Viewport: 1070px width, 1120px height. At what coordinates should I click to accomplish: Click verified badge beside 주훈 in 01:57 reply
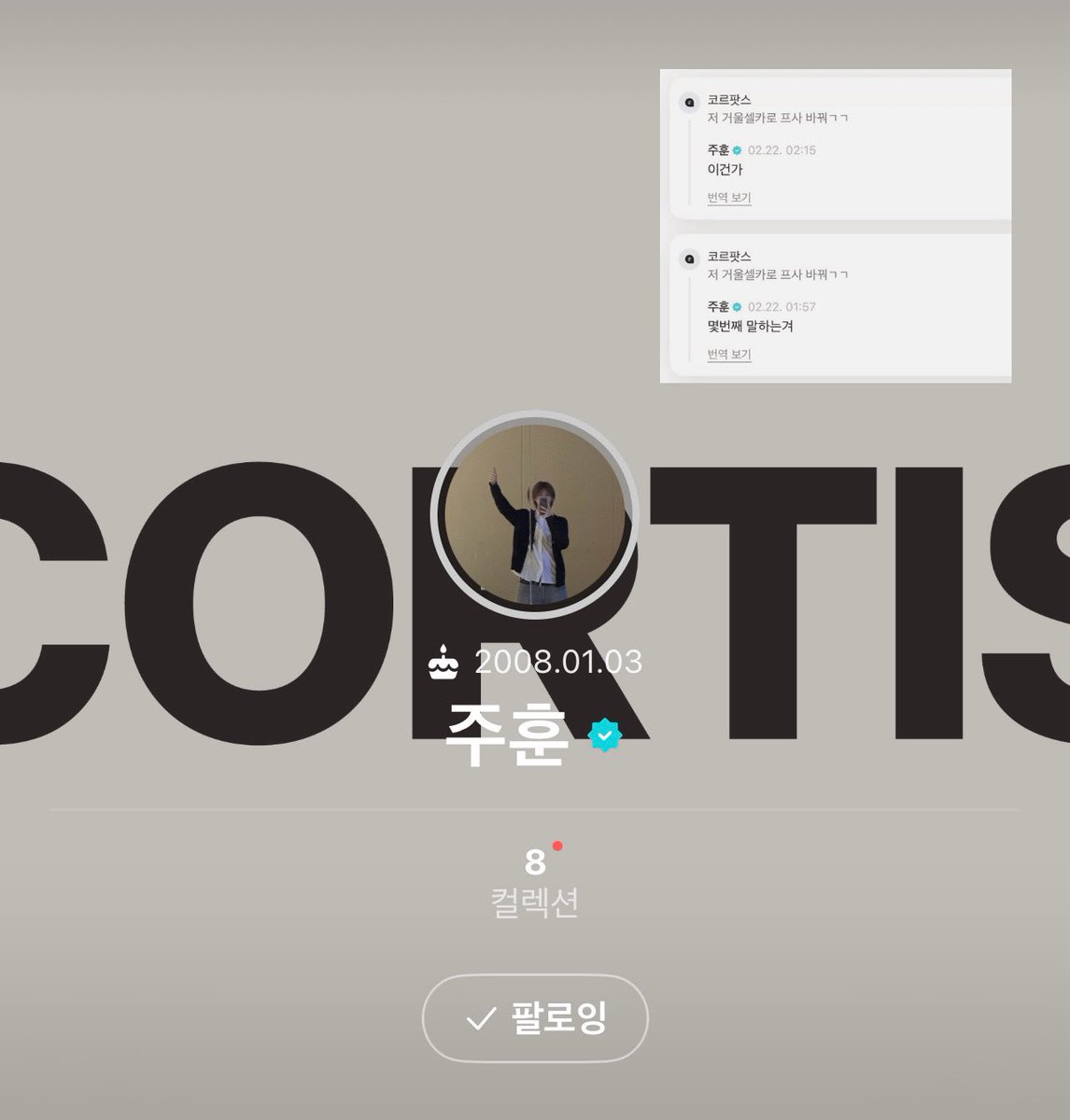coord(738,307)
